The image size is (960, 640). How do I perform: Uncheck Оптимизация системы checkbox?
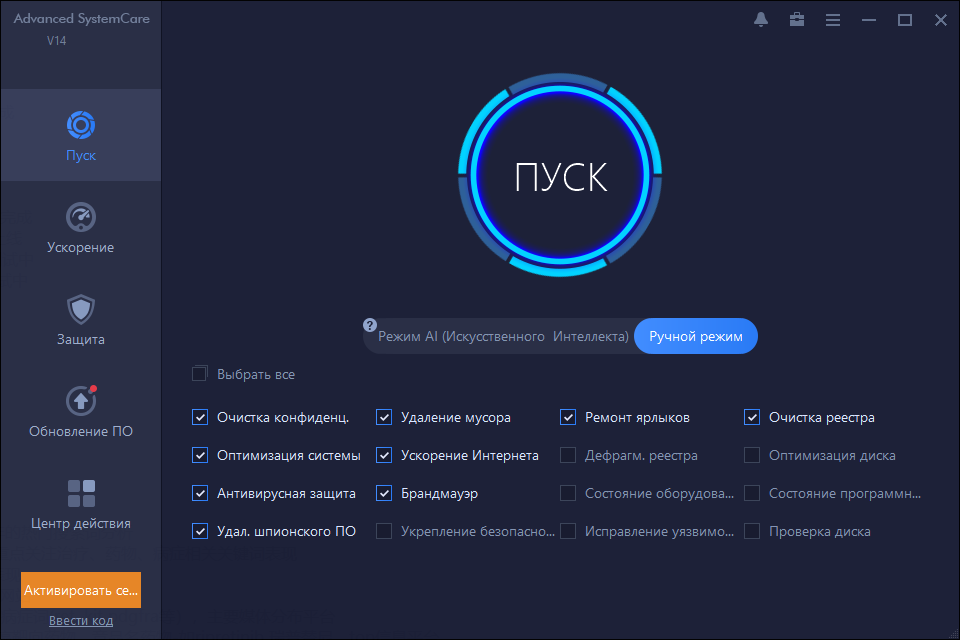click(x=200, y=455)
